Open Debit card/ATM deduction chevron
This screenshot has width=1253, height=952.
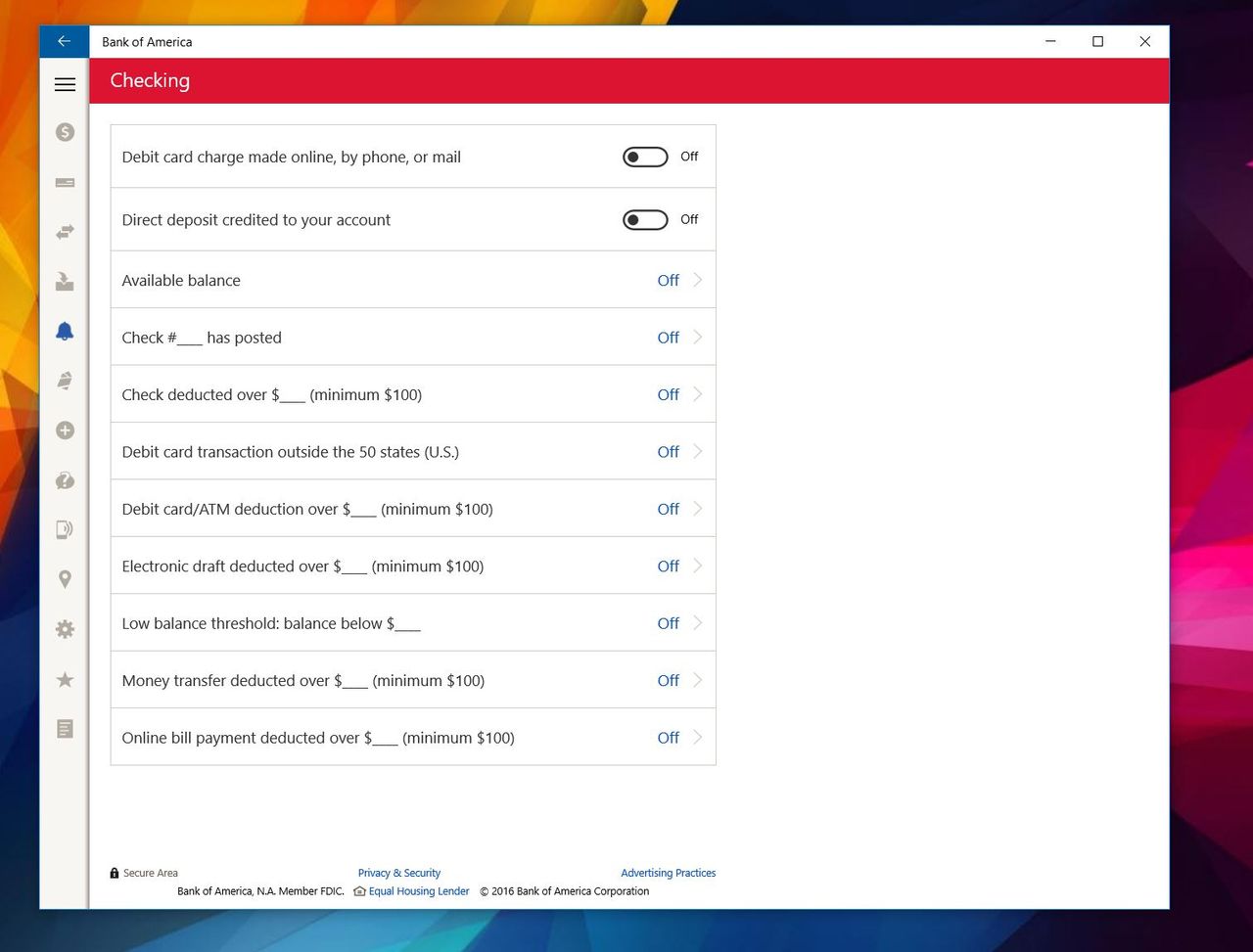tap(698, 509)
